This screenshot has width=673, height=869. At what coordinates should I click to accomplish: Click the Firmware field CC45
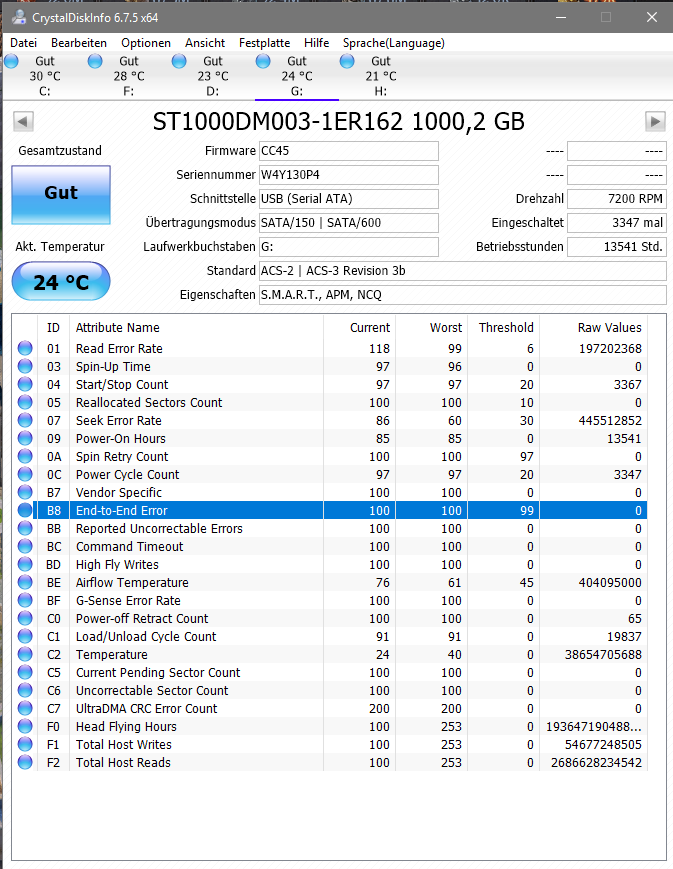coord(349,151)
